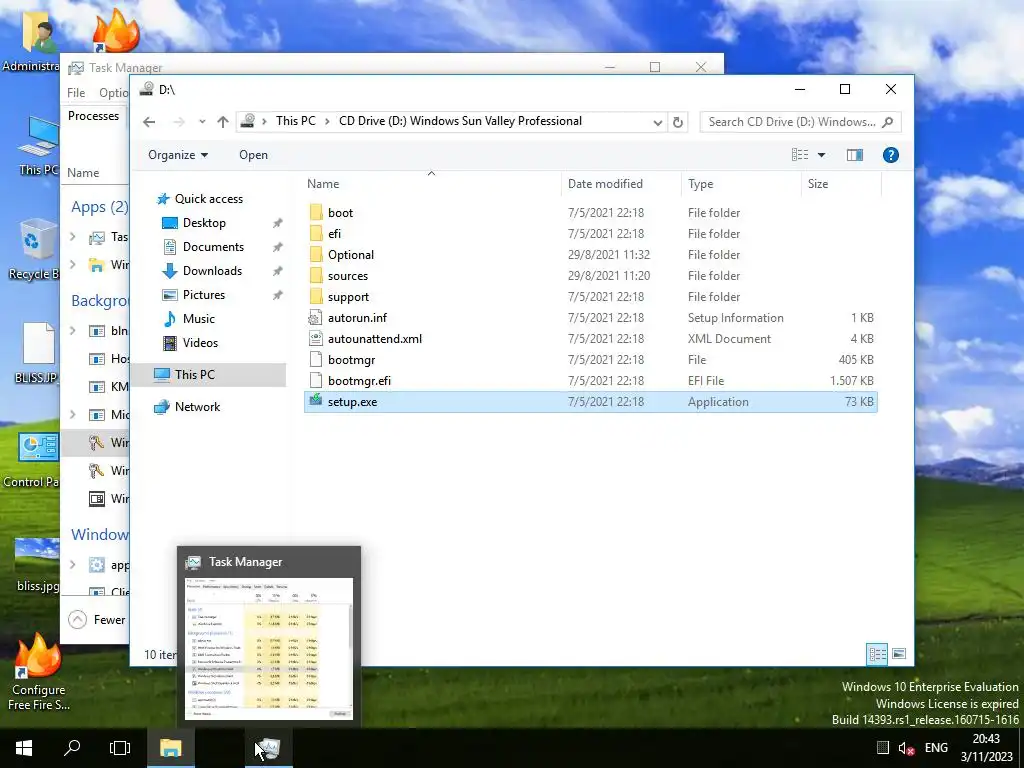Open the Action Center tray icon
This screenshot has height=768, width=1024.
[882, 748]
